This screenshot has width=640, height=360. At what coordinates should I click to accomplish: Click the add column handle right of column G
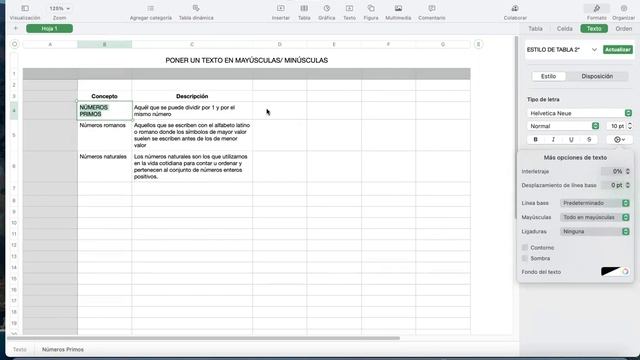click(x=478, y=44)
